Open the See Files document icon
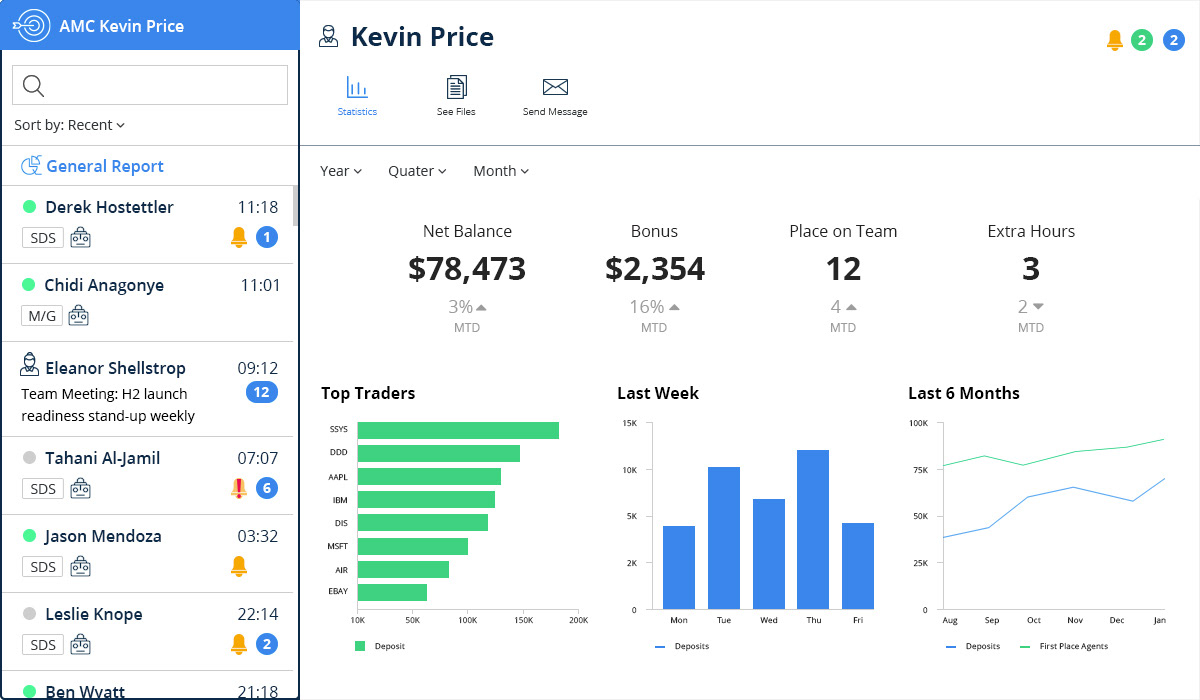The width and height of the screenshot is (1200, 700). (x=456, y=87)
